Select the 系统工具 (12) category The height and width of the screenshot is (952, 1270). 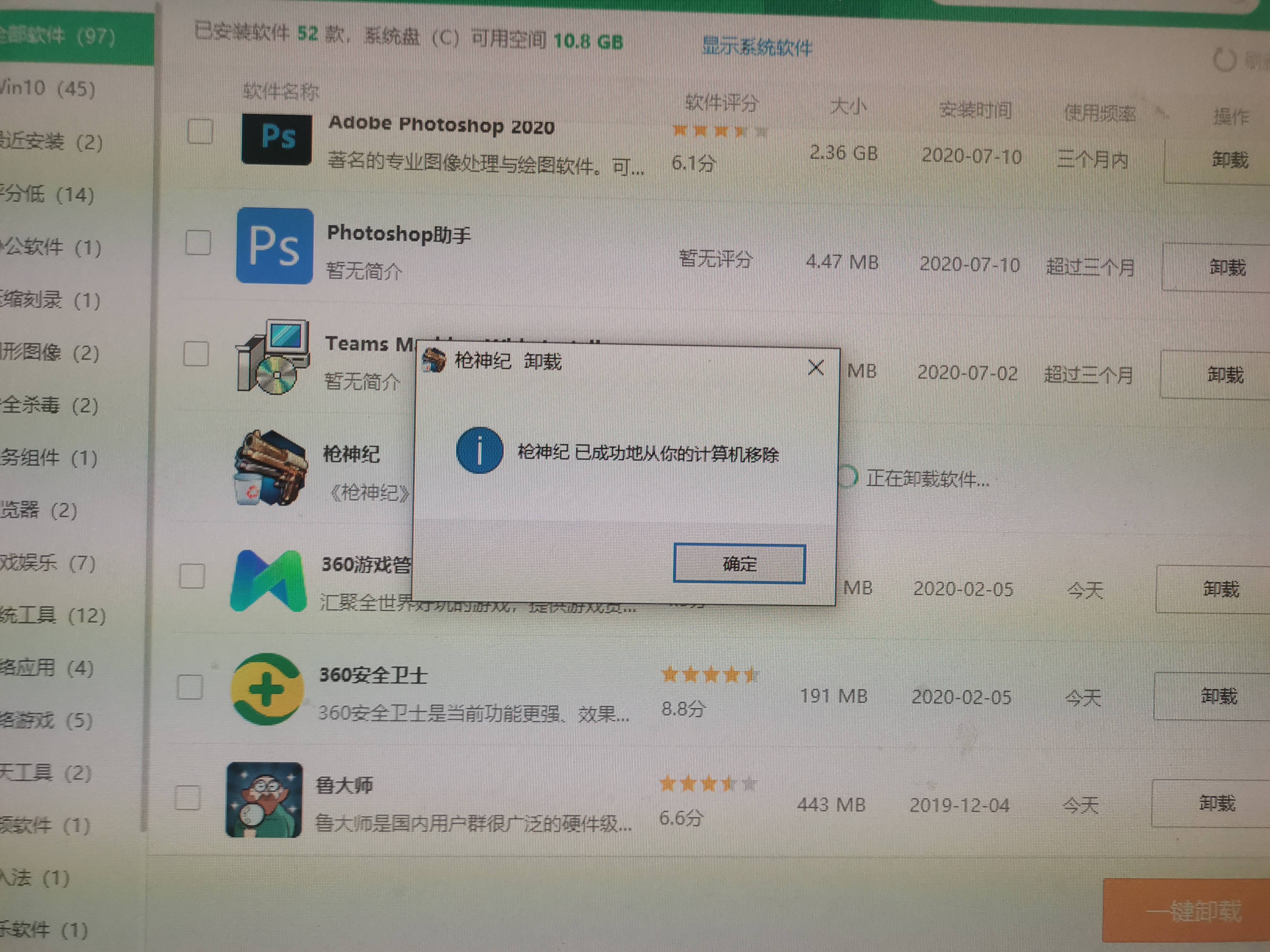click(x=53, y=615)
